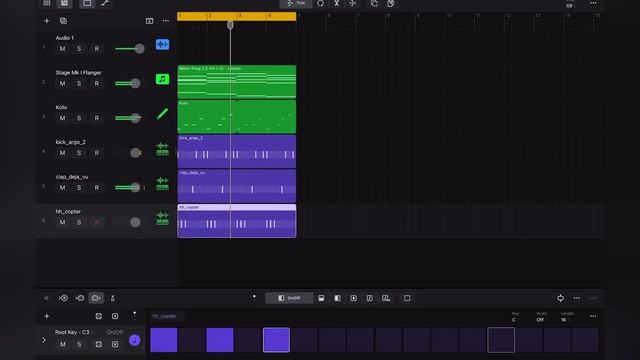Adjust the Audio 1 volume slider

[129, 49]
